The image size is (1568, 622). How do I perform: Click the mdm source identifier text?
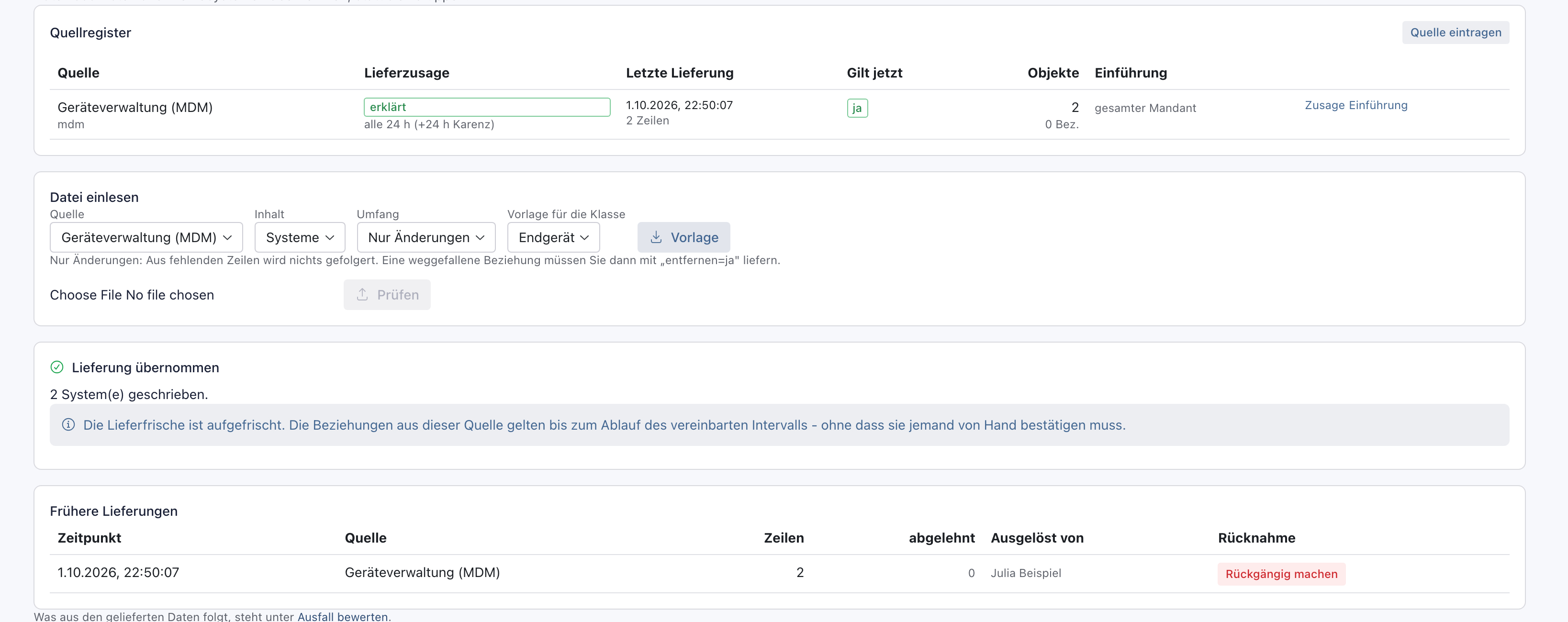(71, 124)
